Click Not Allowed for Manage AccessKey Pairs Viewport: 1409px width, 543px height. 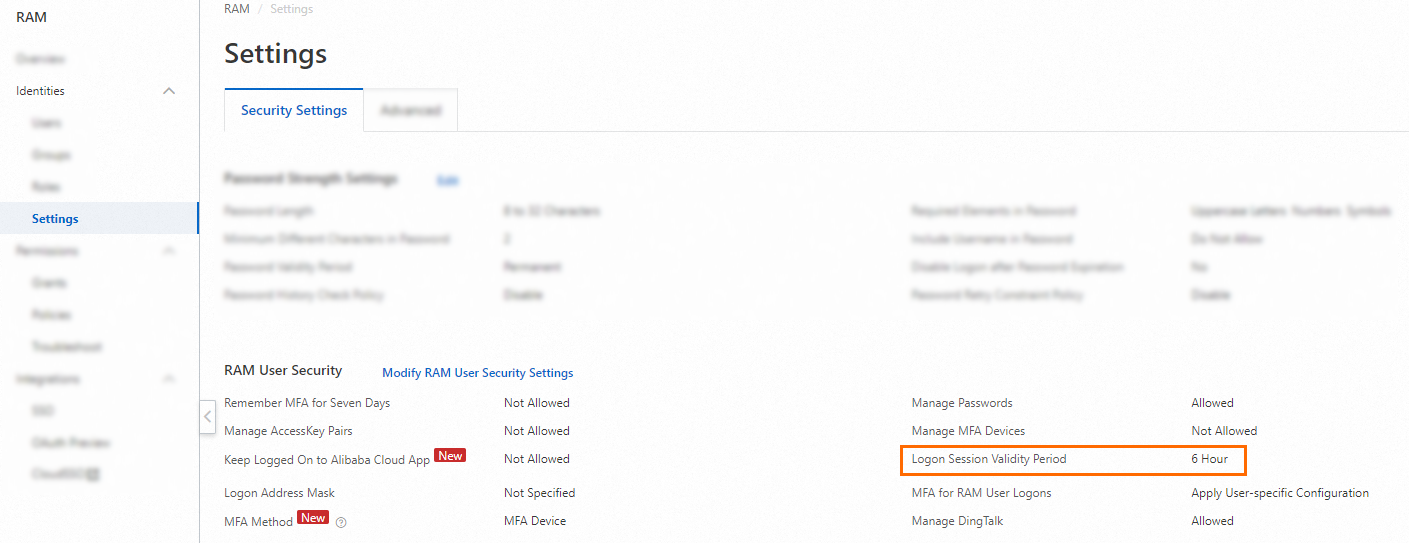point(537,431)
